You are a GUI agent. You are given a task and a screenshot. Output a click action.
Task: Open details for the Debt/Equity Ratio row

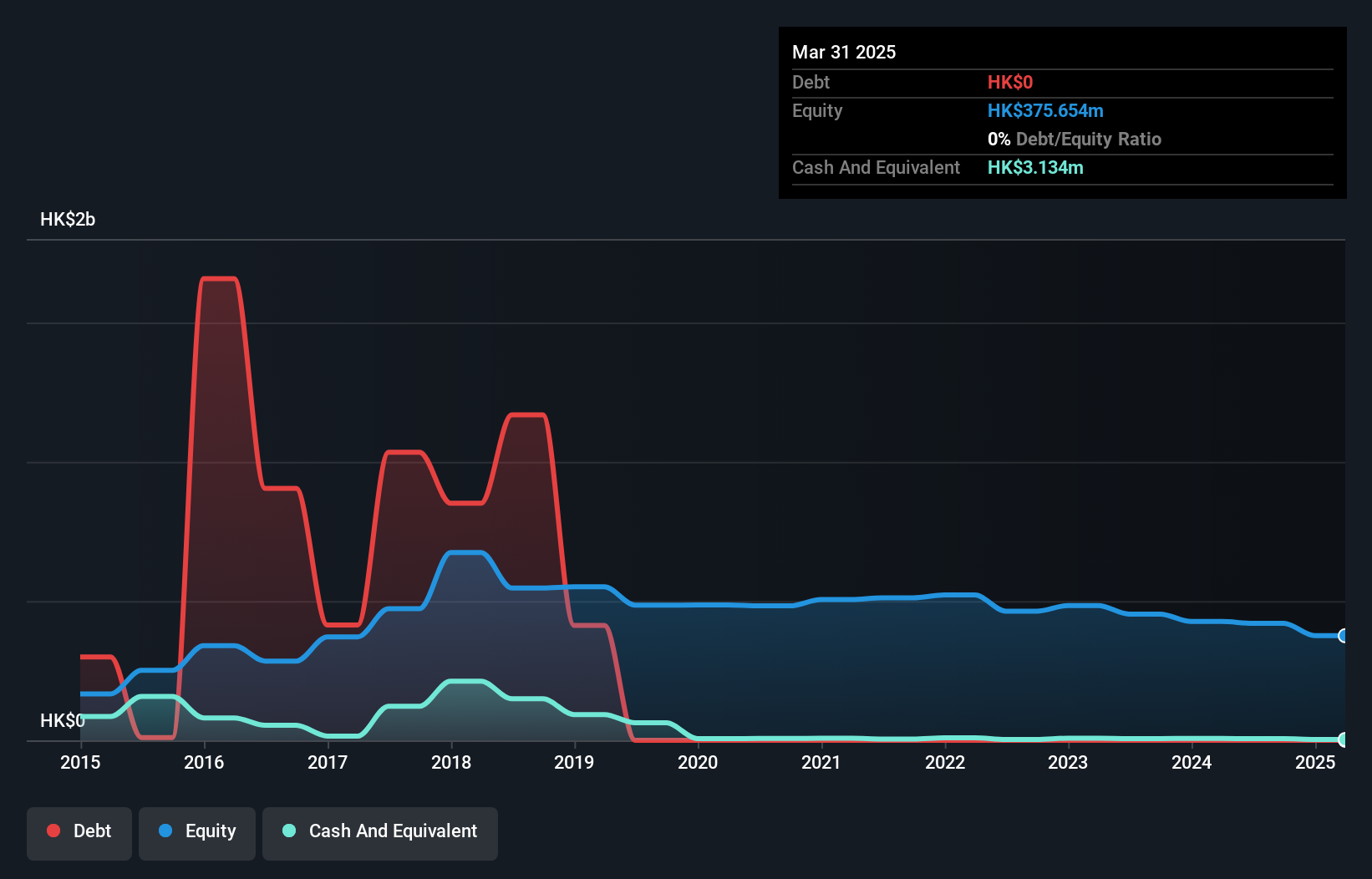pos(1074,139)
